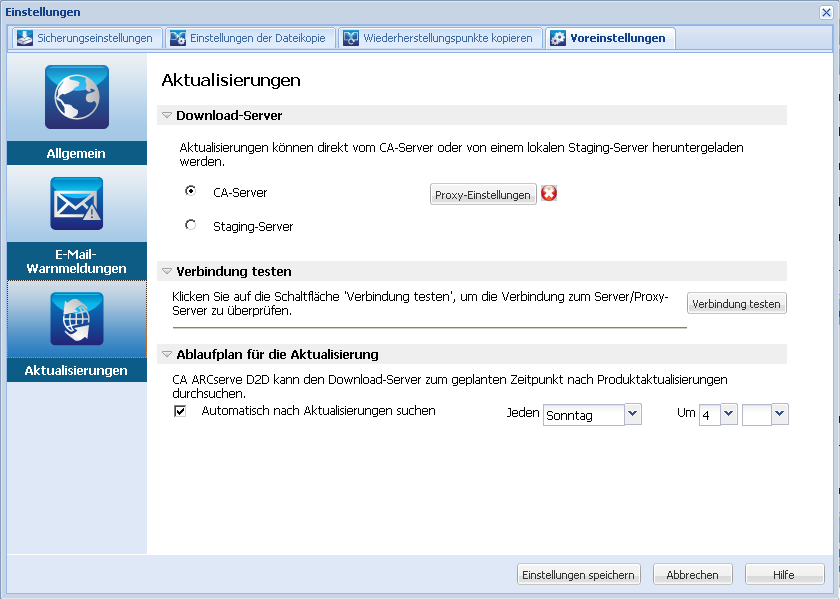Switch to Wiederherstellungspunkte kopieren tab
The width and height of the screenshot is (840, 599).
click(x=440, y=38)
